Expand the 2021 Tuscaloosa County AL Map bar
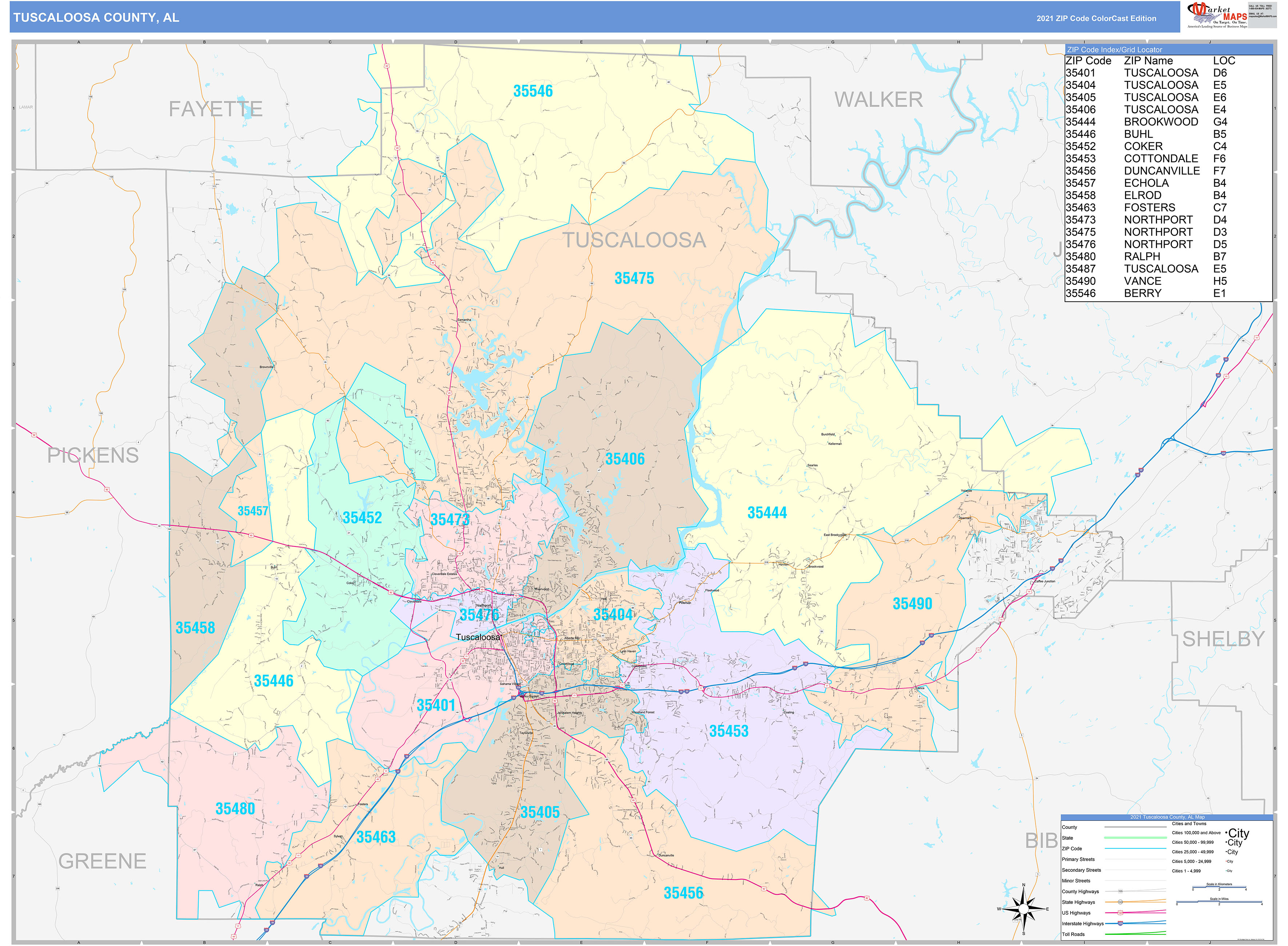1288x946 pixels. tap(1168, 817)
